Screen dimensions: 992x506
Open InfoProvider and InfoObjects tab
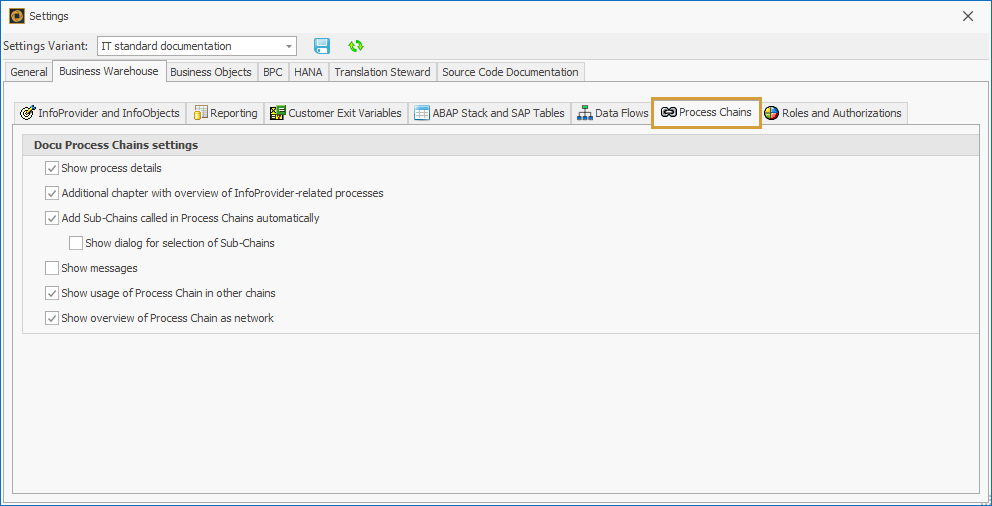pos(100,113)
